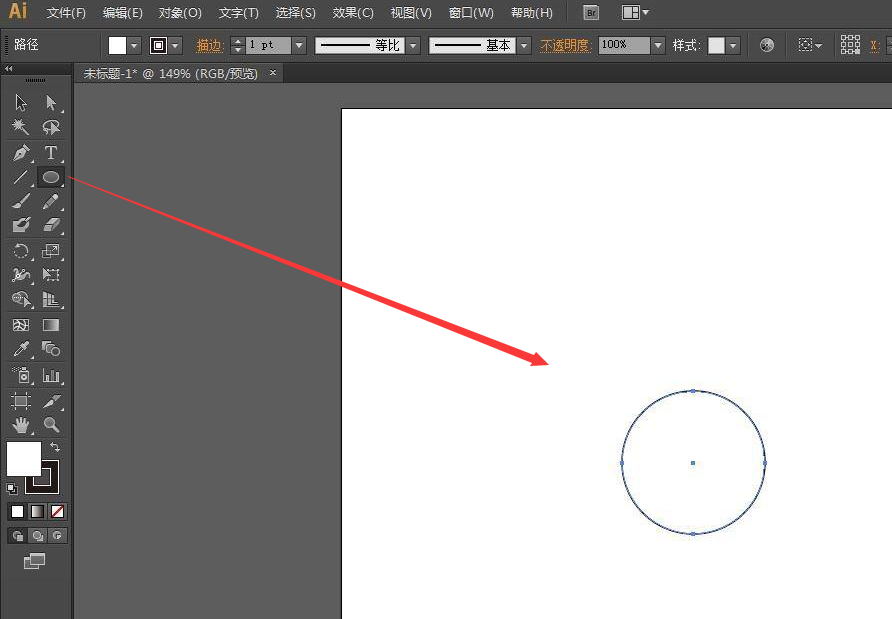The width and height of the screenshot is (892, 619).
Task: Open the 编辑(E) menu
Action: point(123,13)
